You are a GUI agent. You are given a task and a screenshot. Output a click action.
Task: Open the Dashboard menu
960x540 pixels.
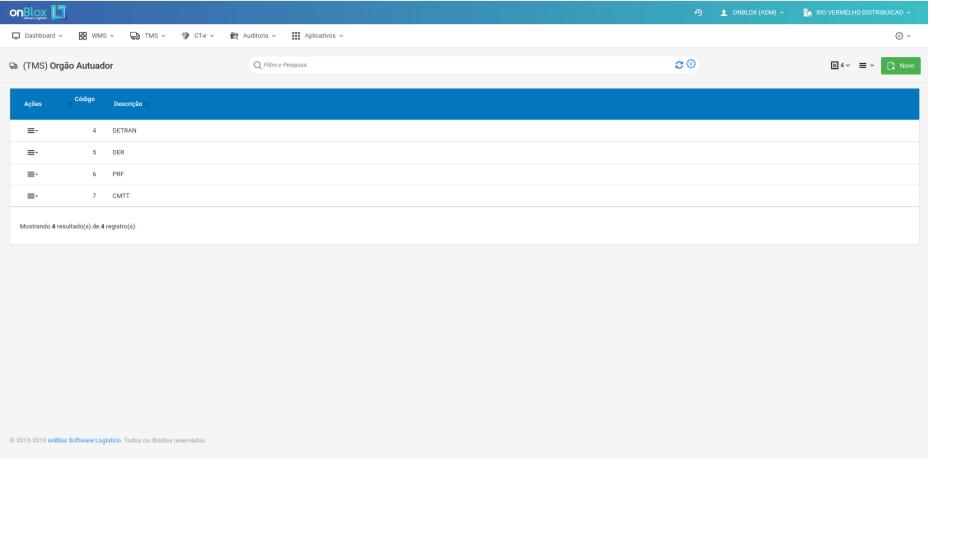[x=37, y=36]
